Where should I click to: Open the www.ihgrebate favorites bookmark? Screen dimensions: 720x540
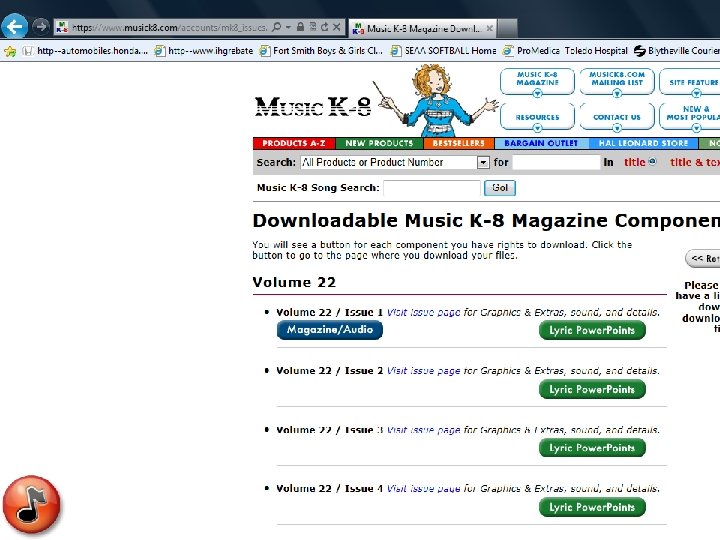click(203, 51)
